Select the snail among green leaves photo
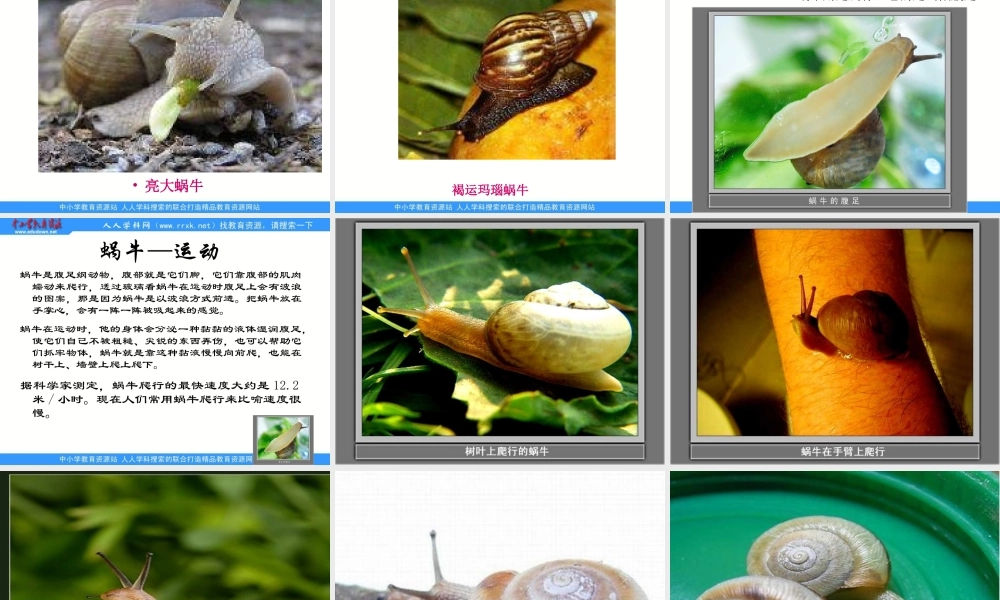Image resolution: width=1000 pixels, height=600 pixels. pos(166,537)
